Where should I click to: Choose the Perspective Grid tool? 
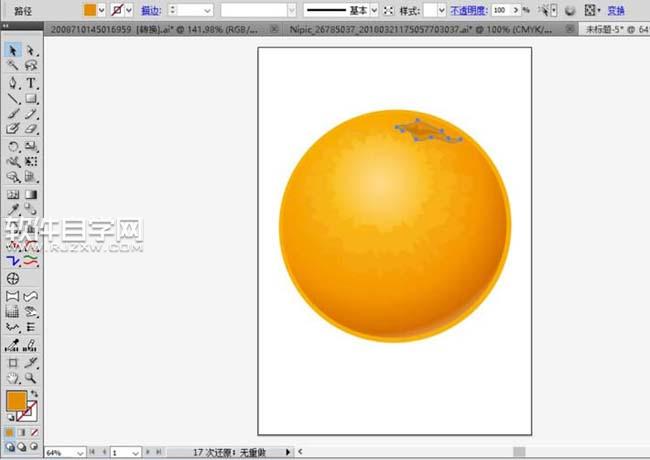(x=31, y=177)
